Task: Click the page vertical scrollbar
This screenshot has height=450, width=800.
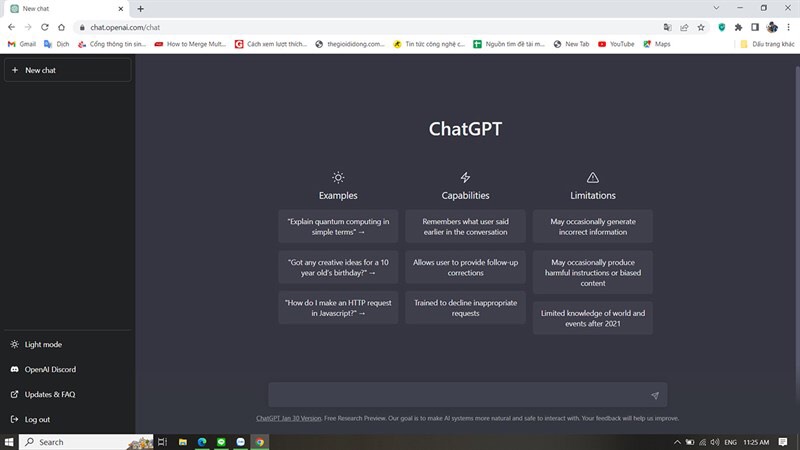Action: click(797, 227)
